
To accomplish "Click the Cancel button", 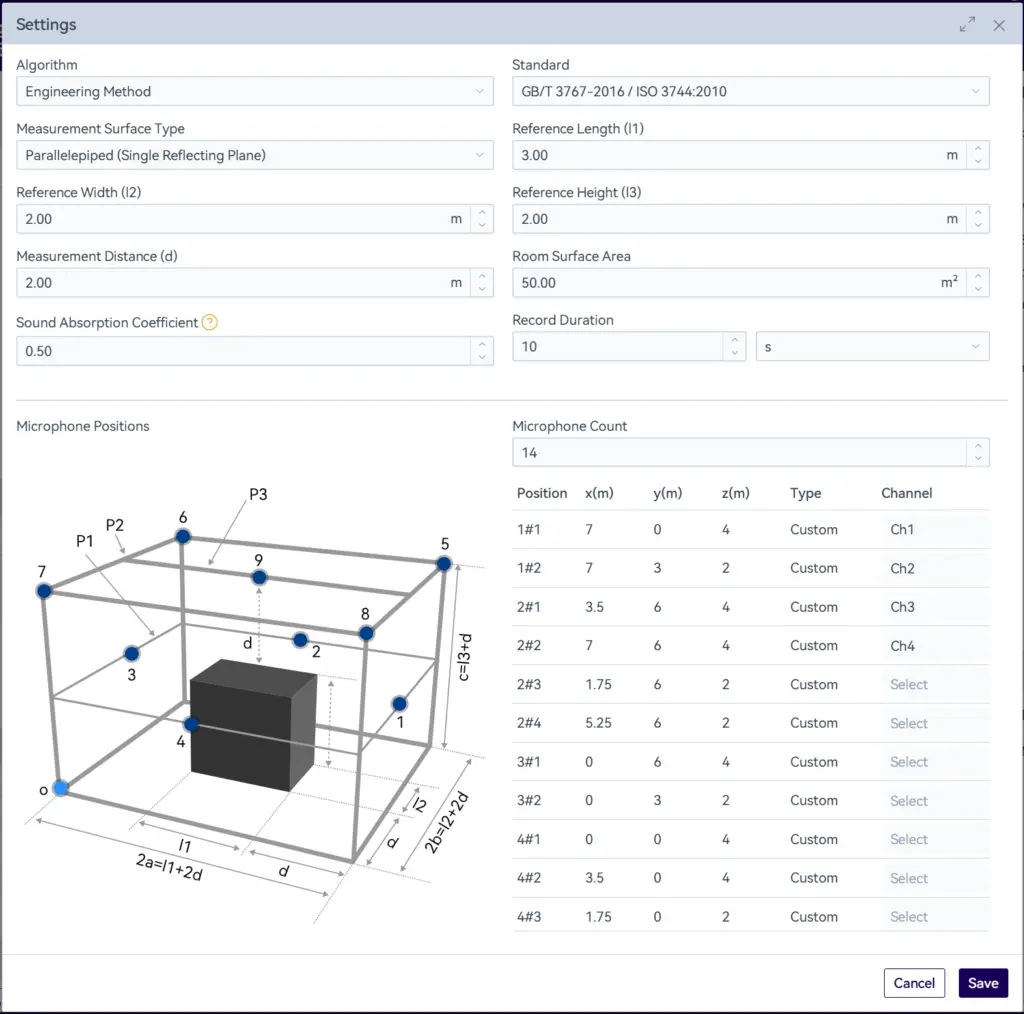I will point(914,983).
